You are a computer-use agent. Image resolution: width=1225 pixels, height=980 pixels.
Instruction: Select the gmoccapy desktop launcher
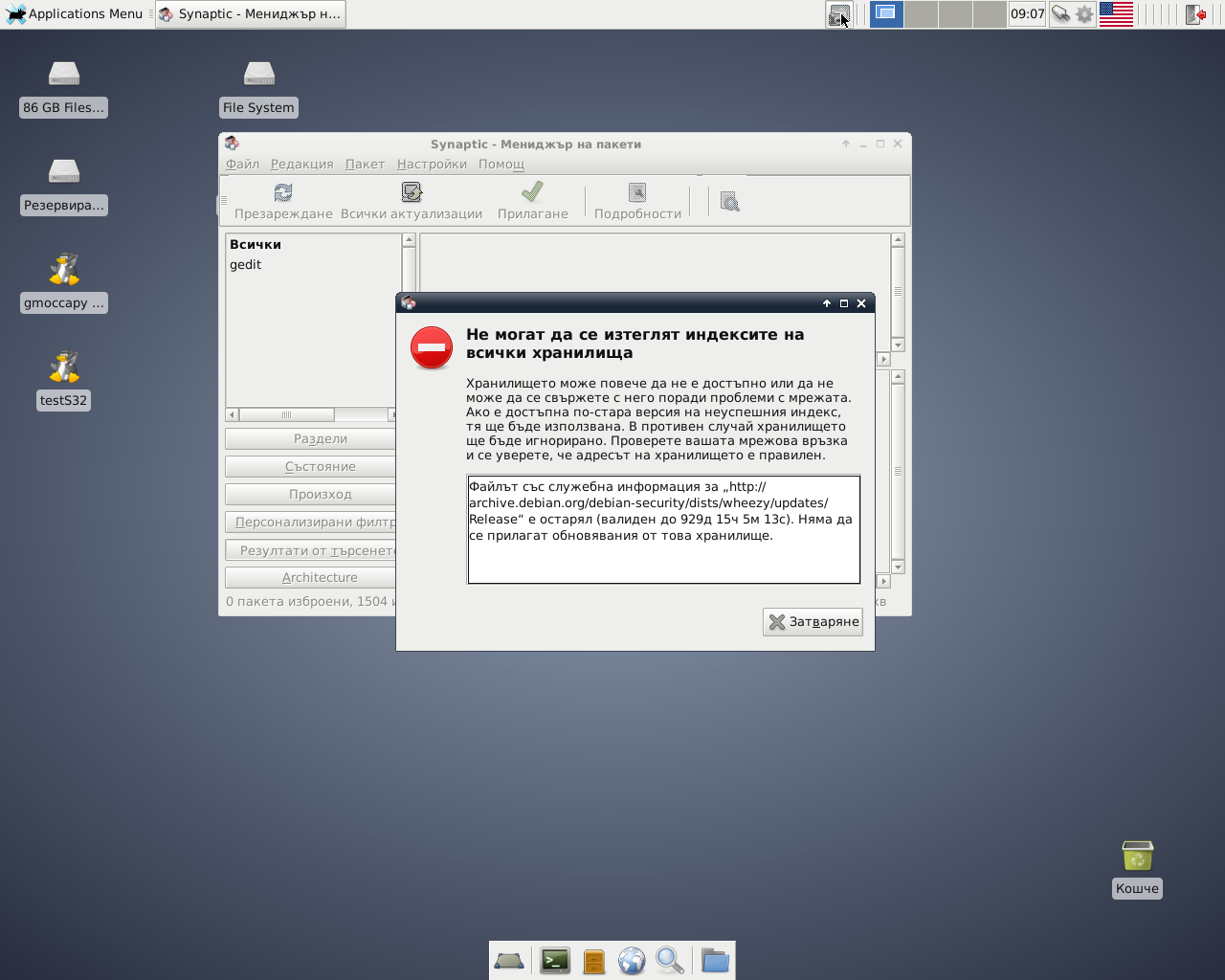64,283
